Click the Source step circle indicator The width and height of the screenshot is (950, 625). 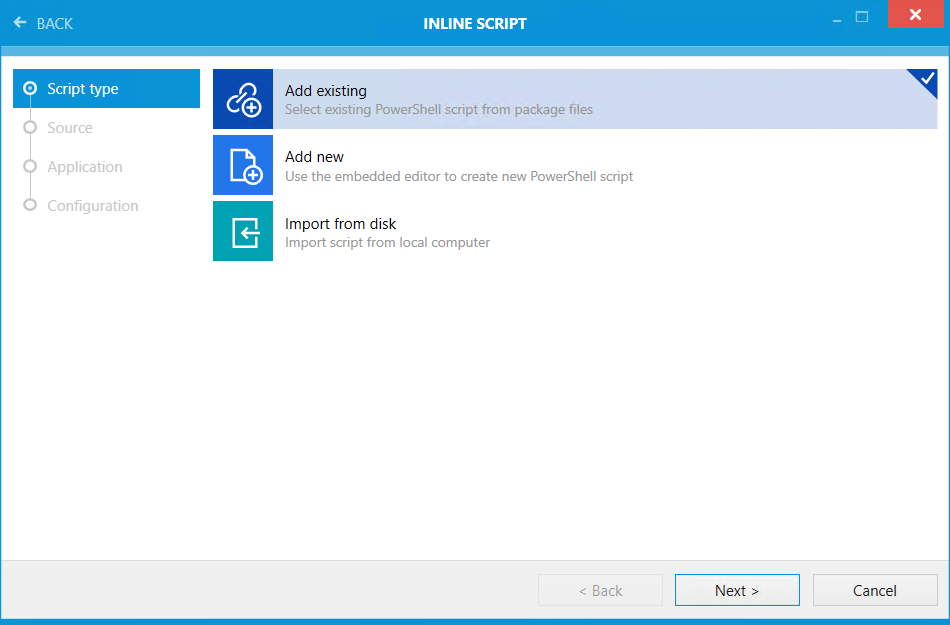[x=31, y=127]
